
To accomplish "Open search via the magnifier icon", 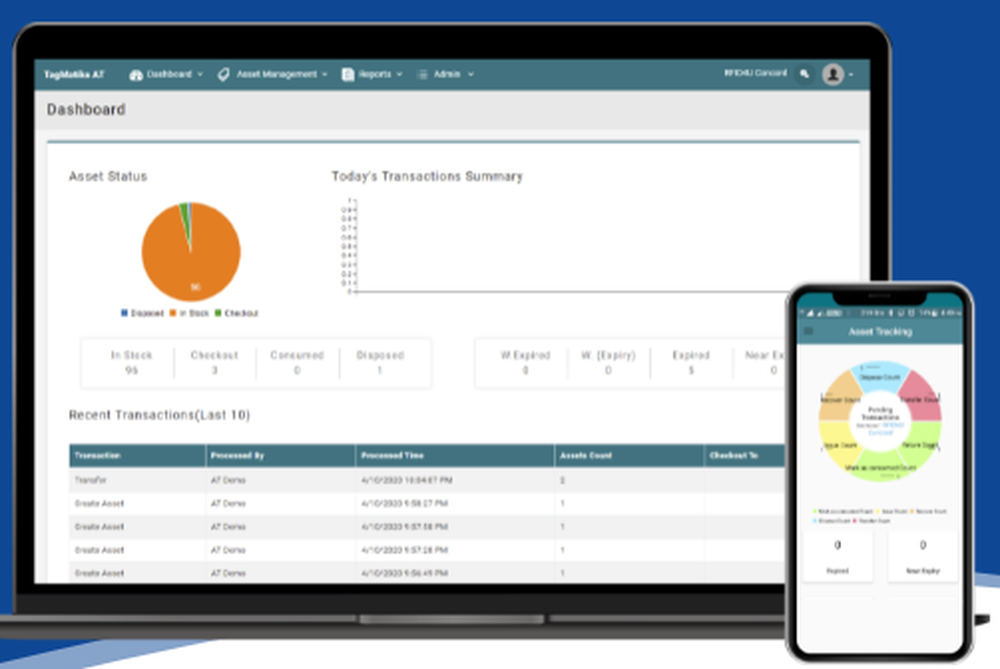I will click(x=805, y=74).
